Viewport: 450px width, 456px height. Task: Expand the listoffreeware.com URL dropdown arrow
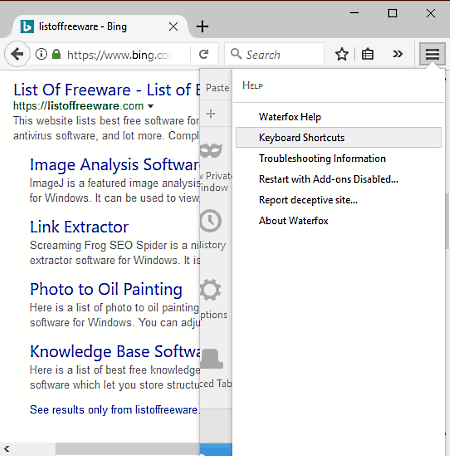click(151, 106)
